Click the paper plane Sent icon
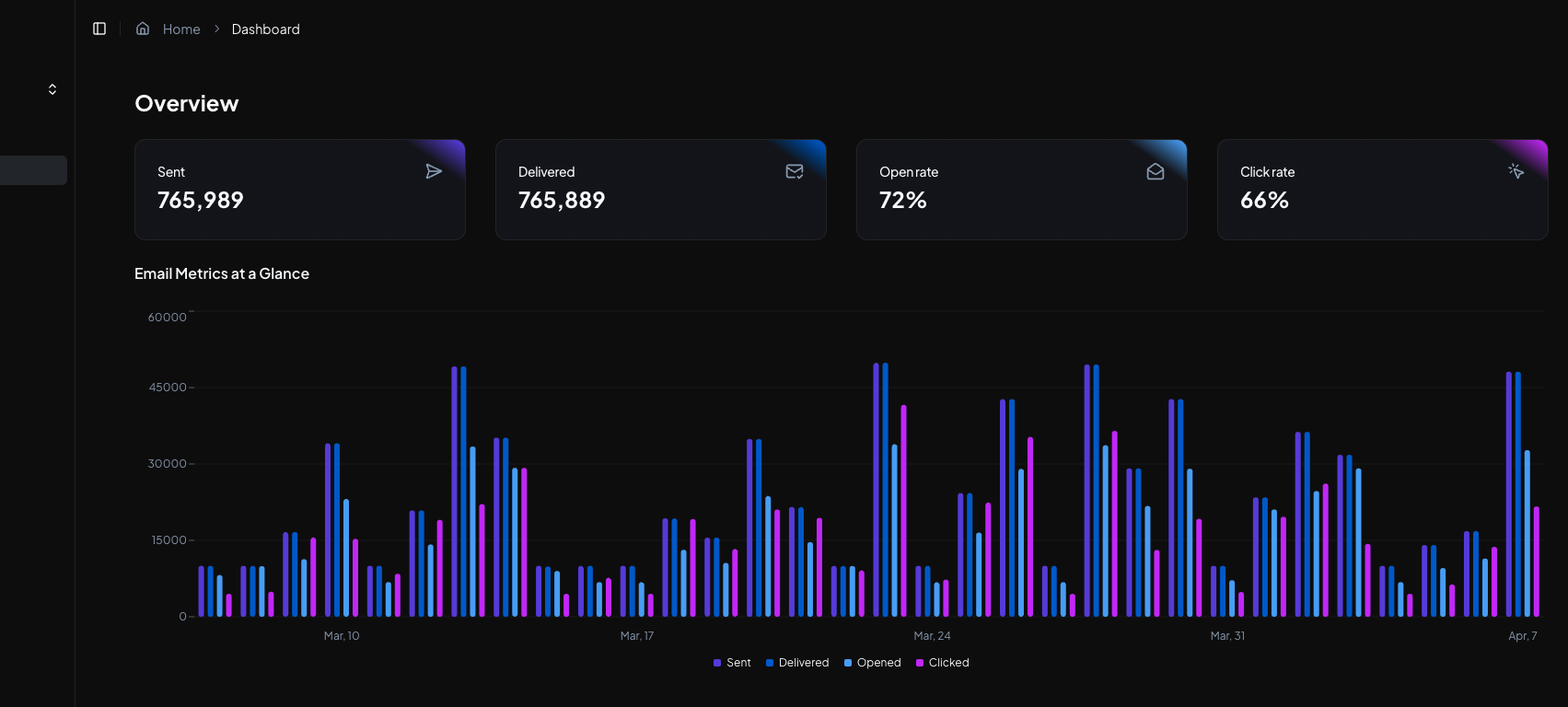1568x707 pixels. pyautogui.click(x=434, y=171)
